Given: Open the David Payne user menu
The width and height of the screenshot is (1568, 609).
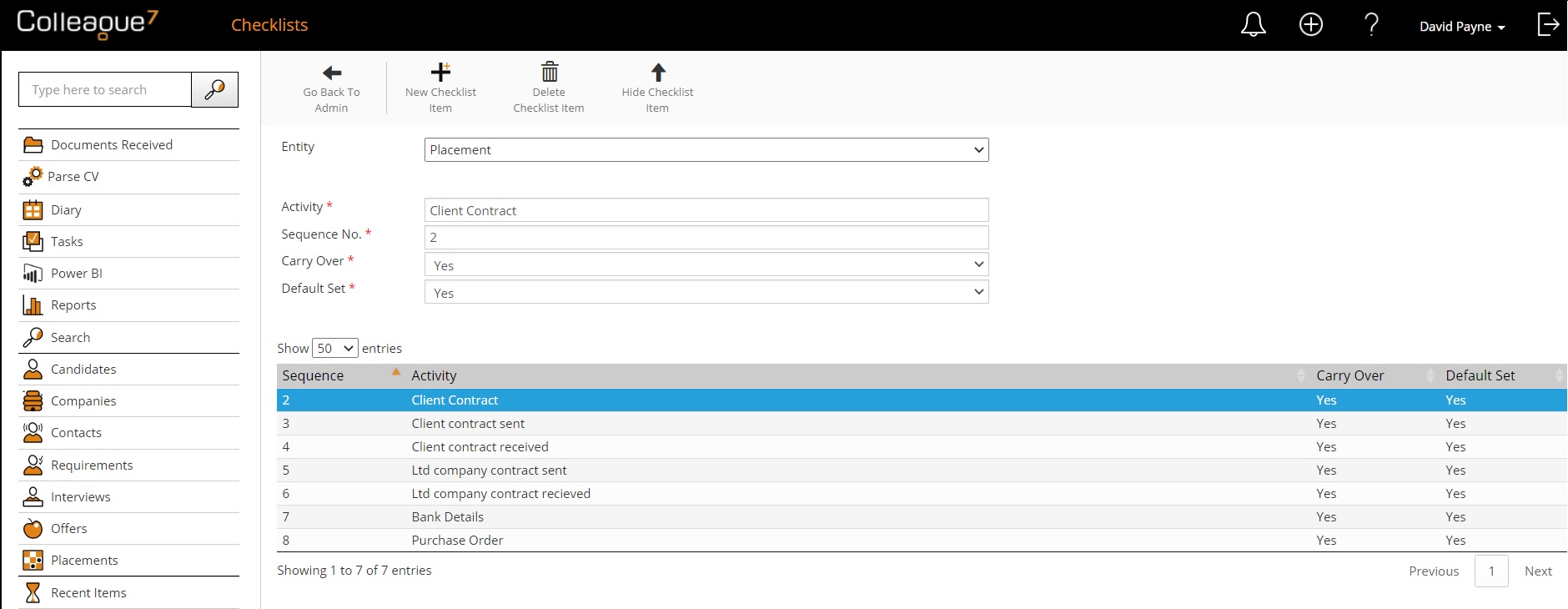Looking at the screenshot, I should pos(1462,27).
